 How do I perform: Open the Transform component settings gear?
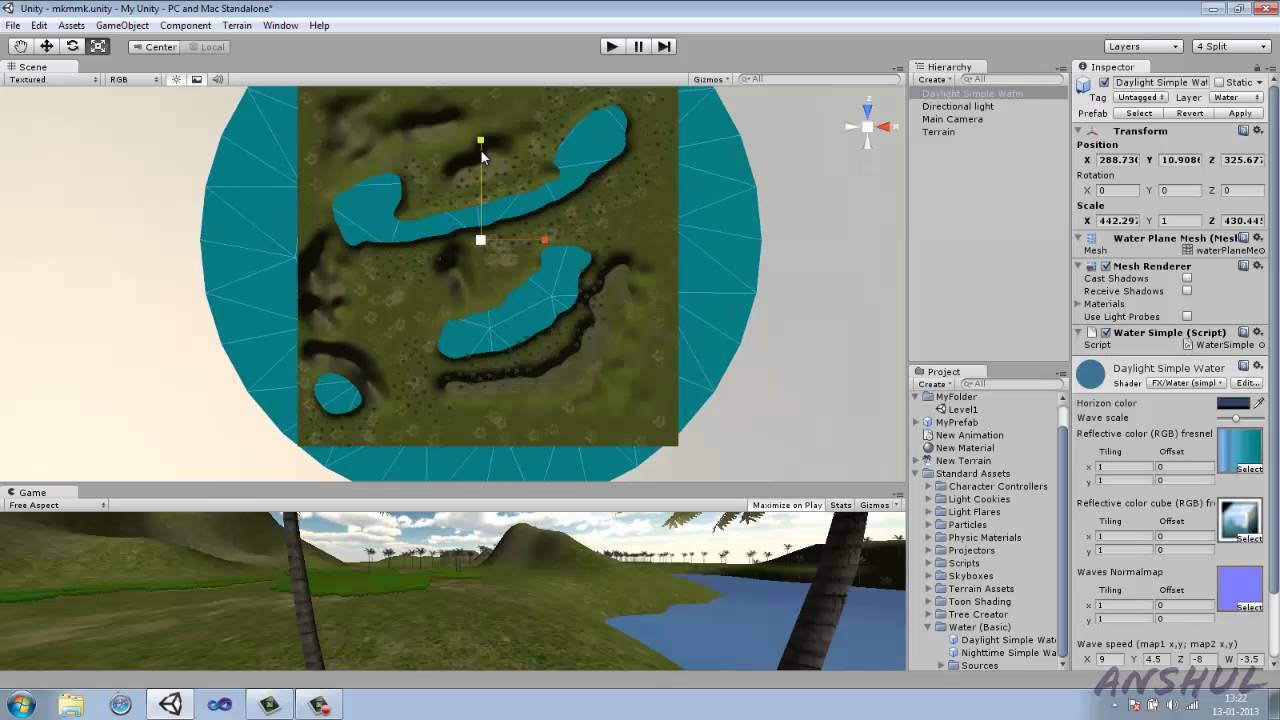[1258, 131]
